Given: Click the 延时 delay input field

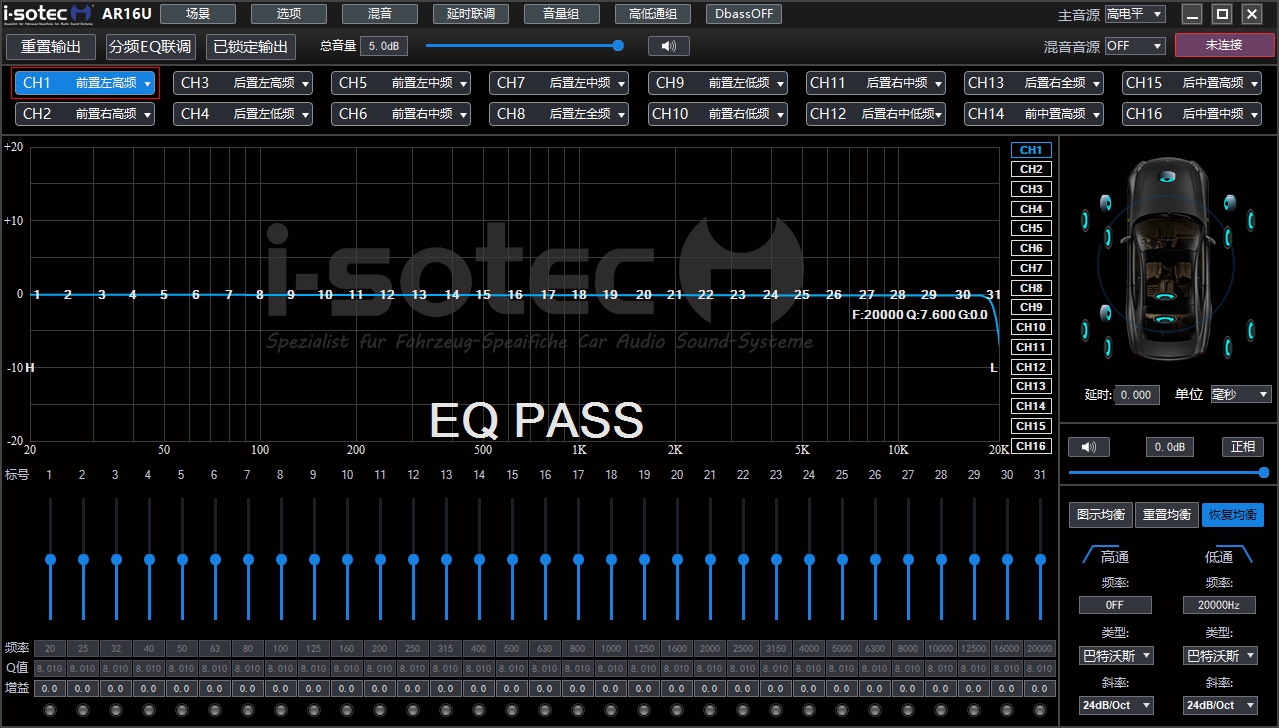Looking at the screenshot, I should (1137, 395).
